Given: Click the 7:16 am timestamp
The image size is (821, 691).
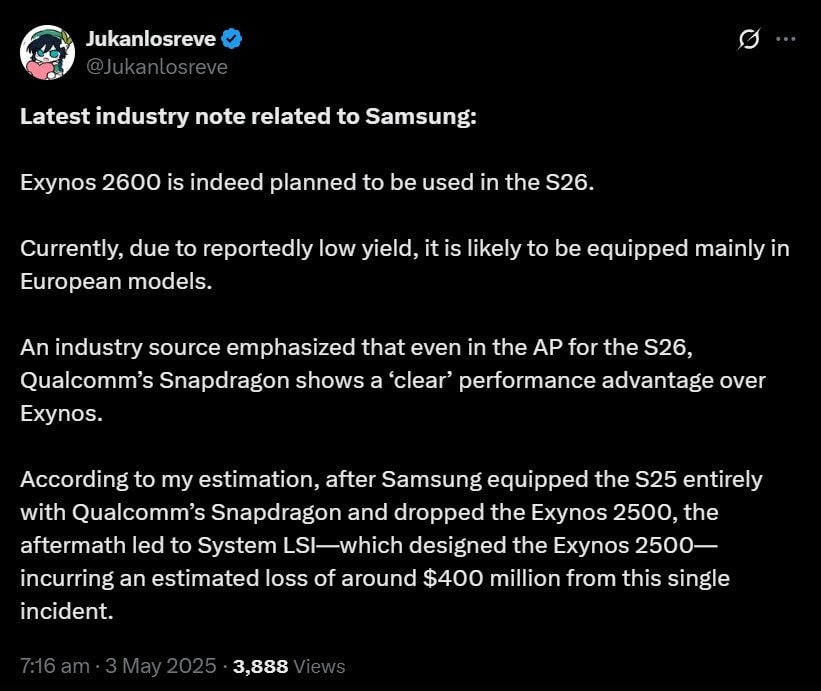Looking at the screenshot, I should pyautogui.click(x=54, y=666).
